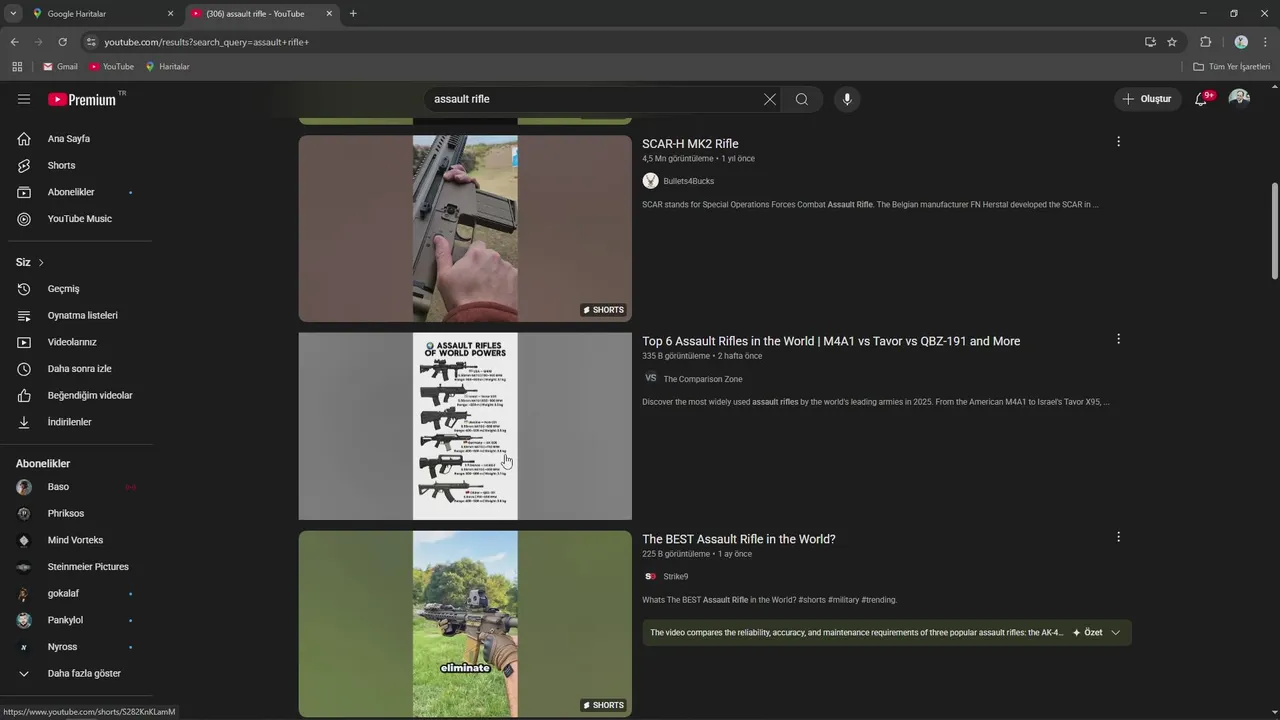The width and height of the screenshot is (1280, 720).
Task: Open Haritalar bookmark
Action: tap(167, 67)
